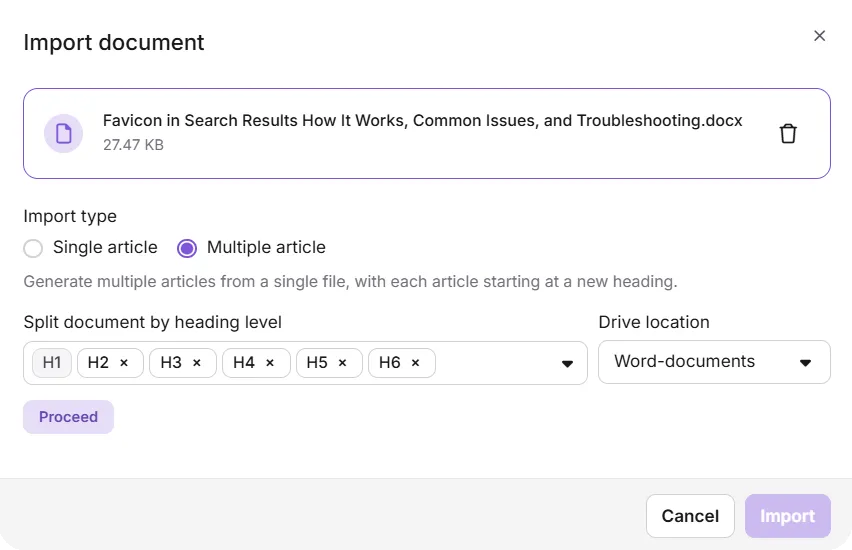Click the Import document dialog title

(114, 42)
